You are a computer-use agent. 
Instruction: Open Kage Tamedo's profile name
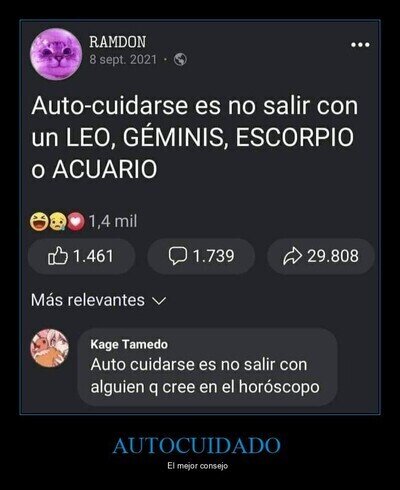(x=129, y=344)
